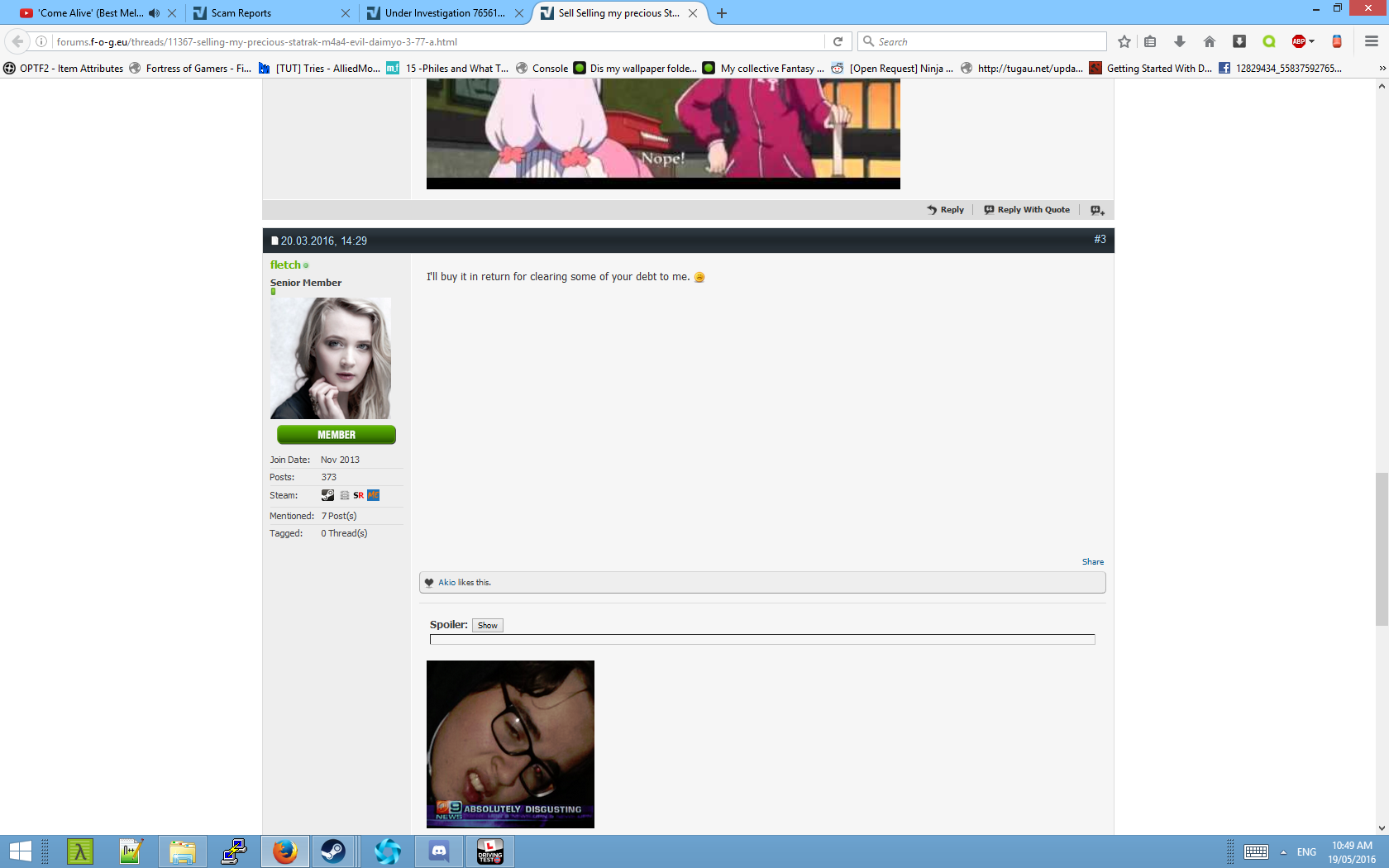Image resolution: width=1389 pixels, height=868 pixels.
Task: Click in the browser Search field
Action: pyautogui.click(x=988, y=41)
